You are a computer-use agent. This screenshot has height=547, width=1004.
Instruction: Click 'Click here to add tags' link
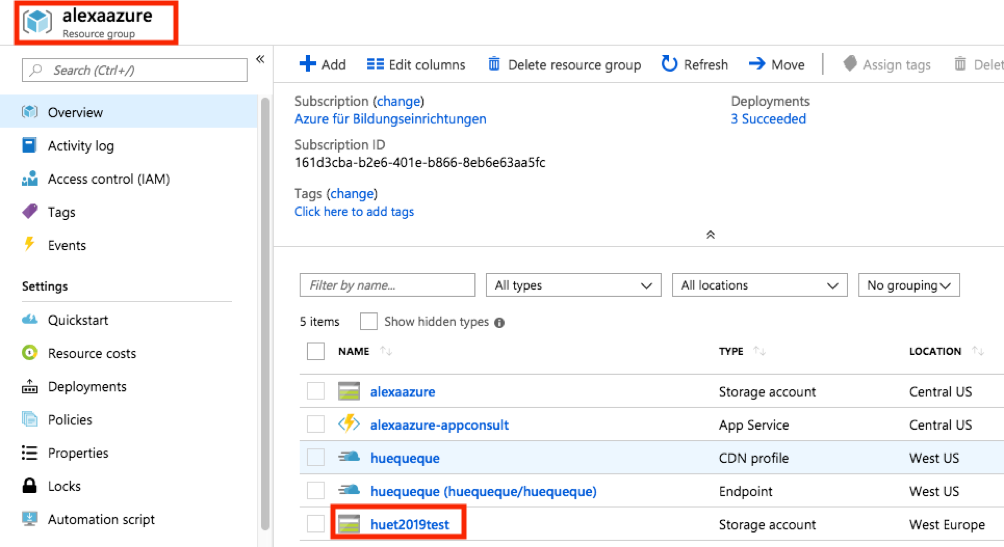click(354, 211)
